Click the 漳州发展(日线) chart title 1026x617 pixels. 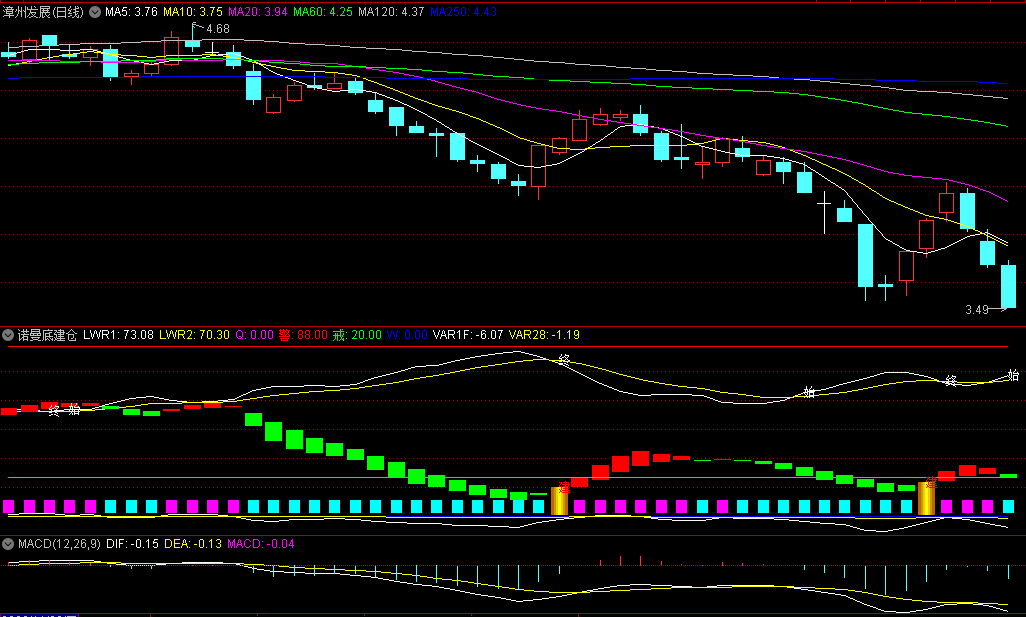[43, 12]
